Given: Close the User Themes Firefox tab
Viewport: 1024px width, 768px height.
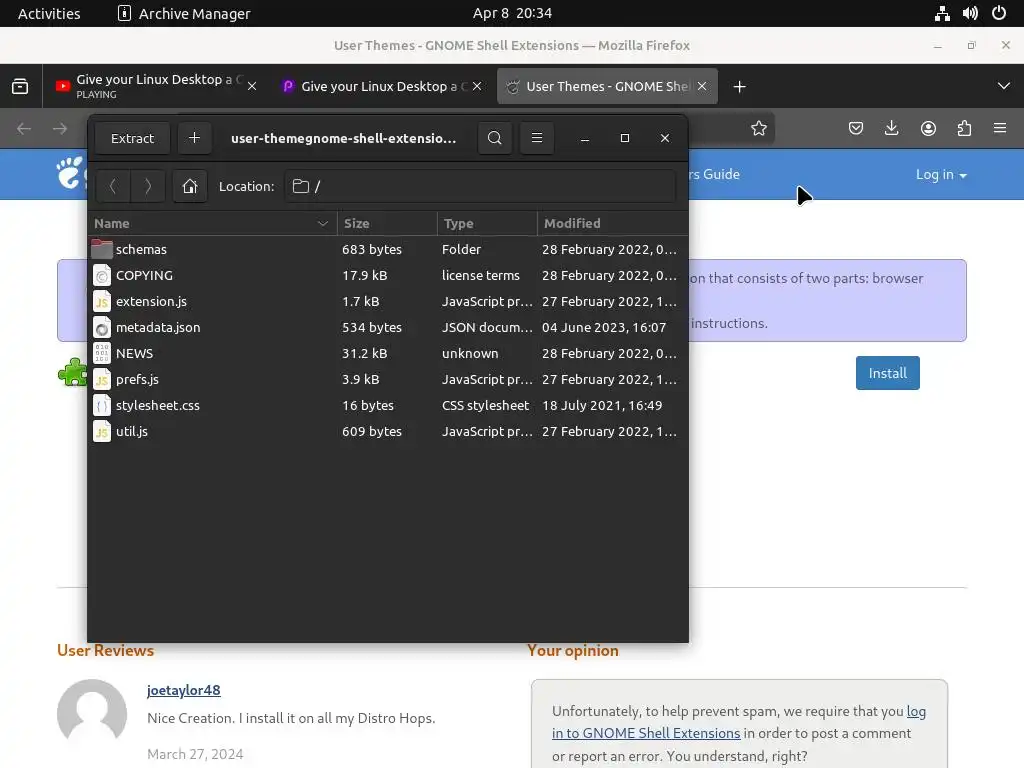Looking at the screenshot, I should pyautogui.click(x=702, y=86).
